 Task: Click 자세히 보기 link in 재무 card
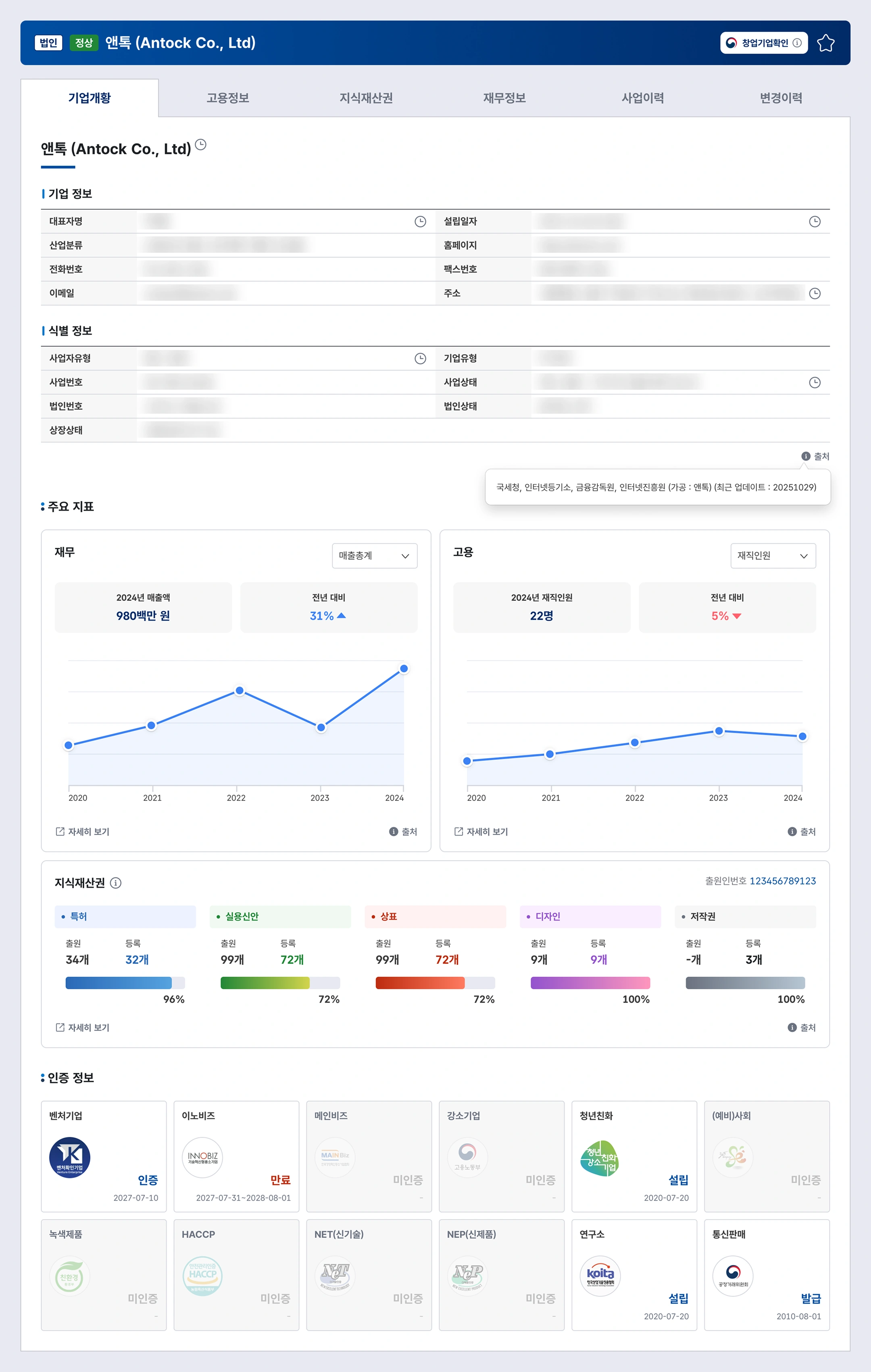click(x=83, y=832)
